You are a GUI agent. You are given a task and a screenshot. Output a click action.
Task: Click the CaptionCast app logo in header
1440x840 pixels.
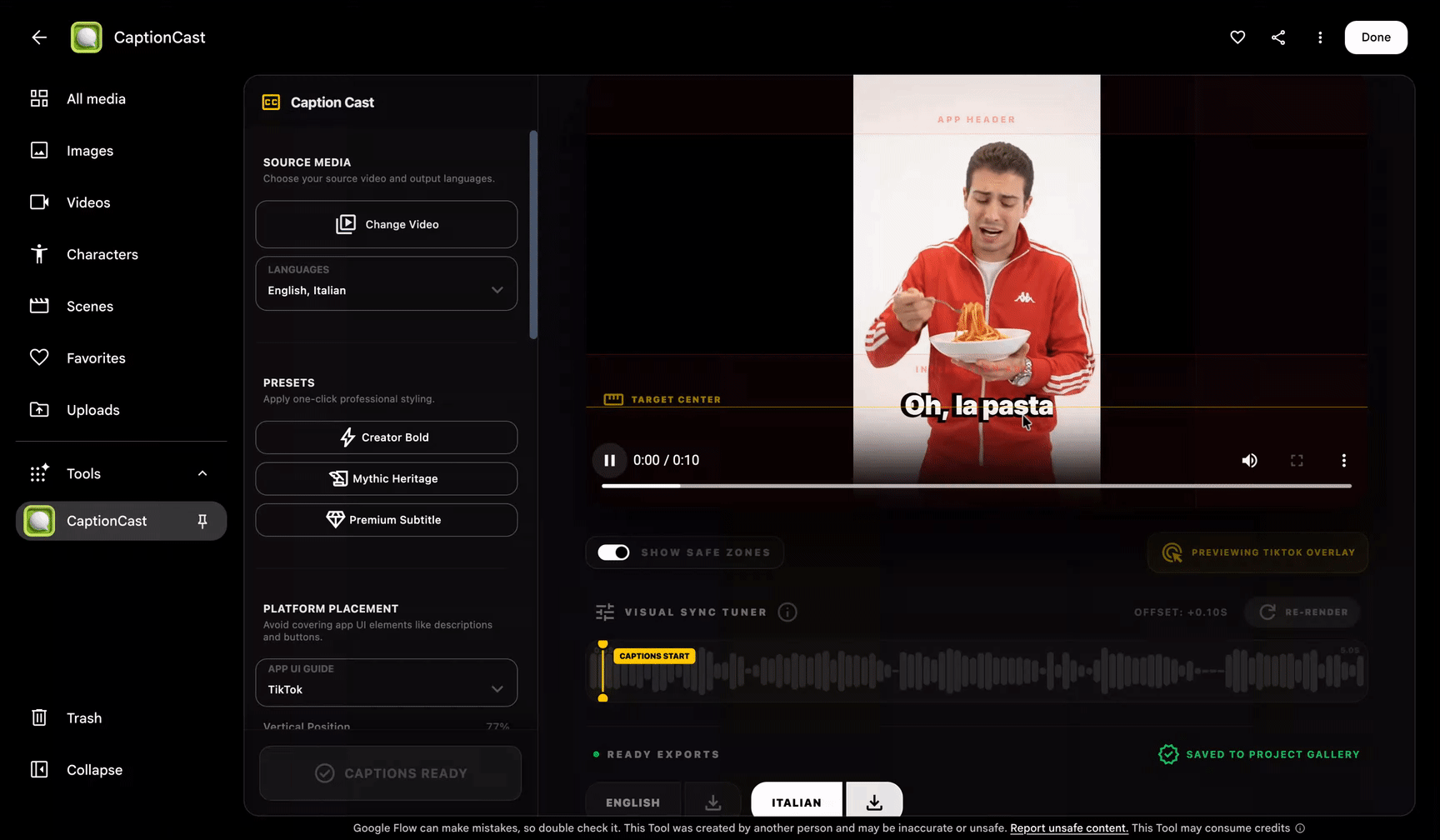click(x=87, y=37)
